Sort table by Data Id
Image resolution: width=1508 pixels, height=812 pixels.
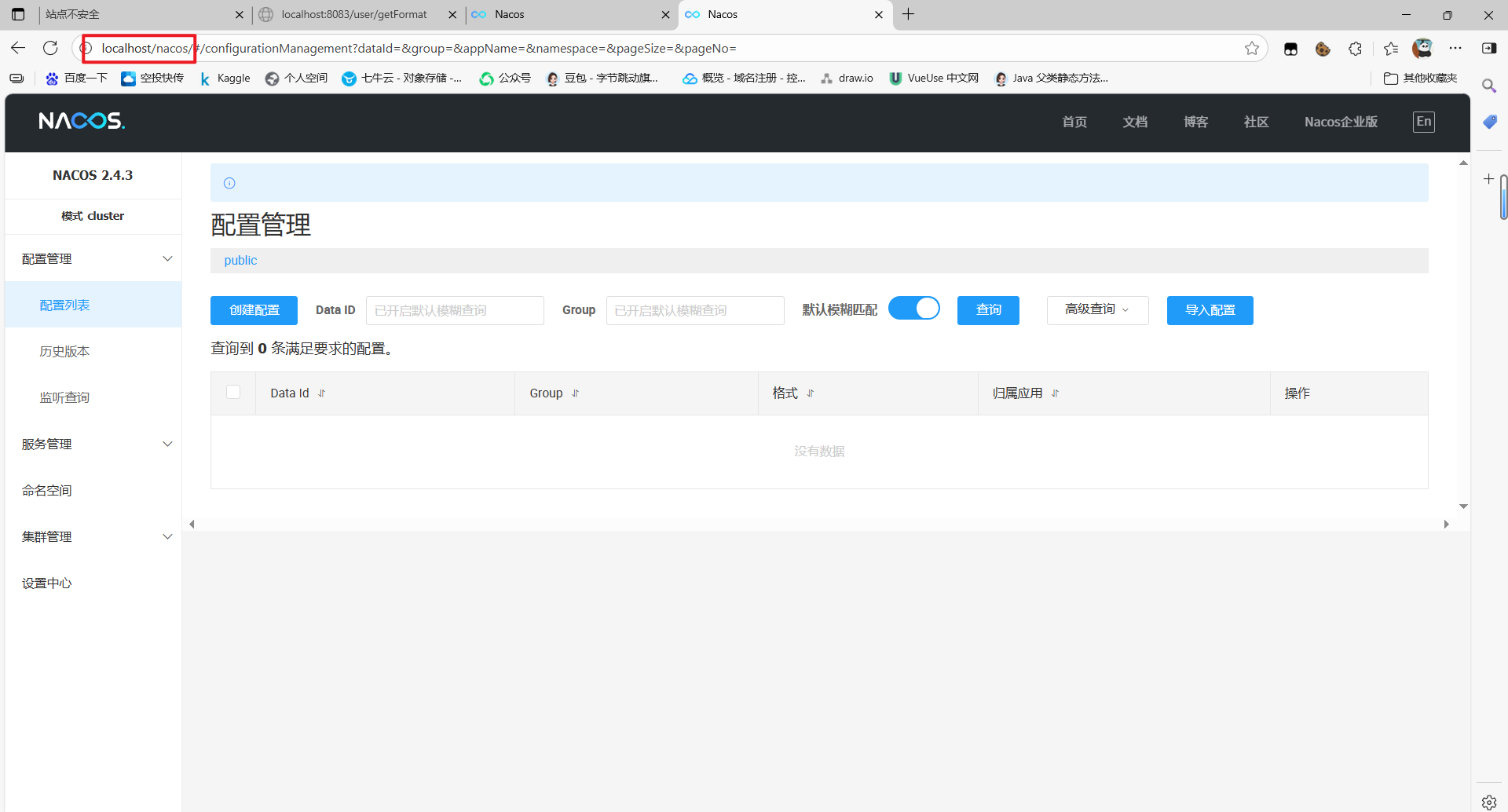(x=321, y=393)
